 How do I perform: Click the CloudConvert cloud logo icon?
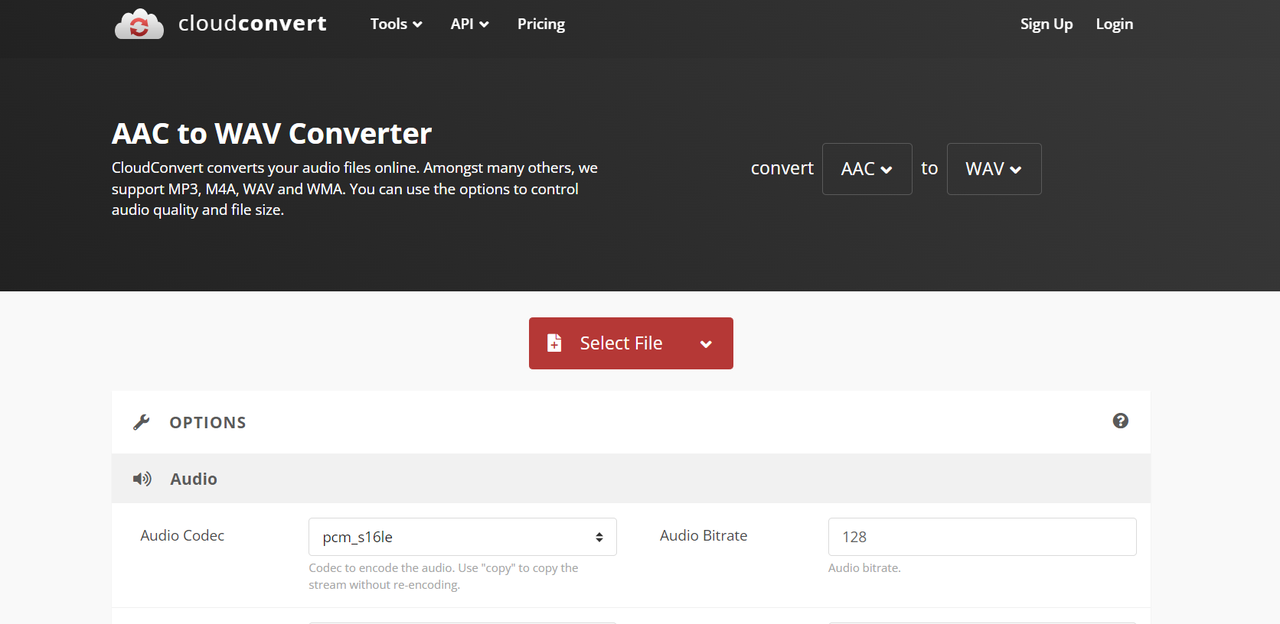click(139, 24)
